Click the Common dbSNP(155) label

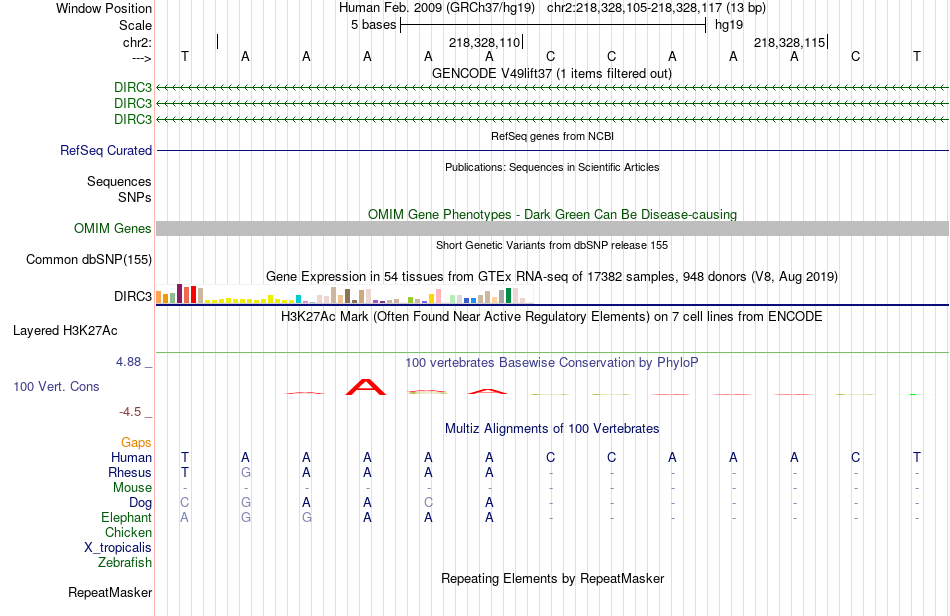click(x=88, y=259)
